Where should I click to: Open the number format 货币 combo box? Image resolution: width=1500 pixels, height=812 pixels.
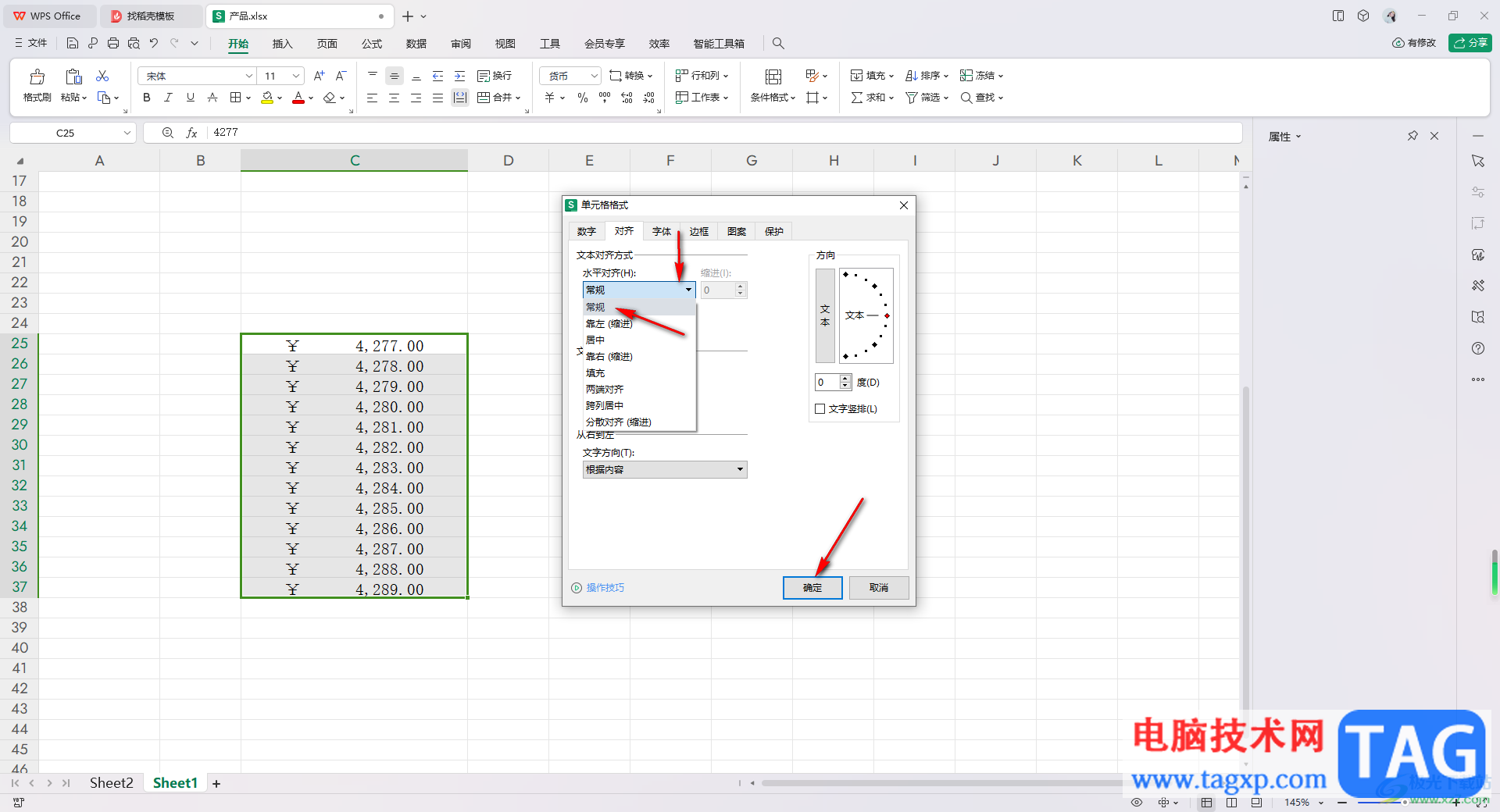pos(570,76)
